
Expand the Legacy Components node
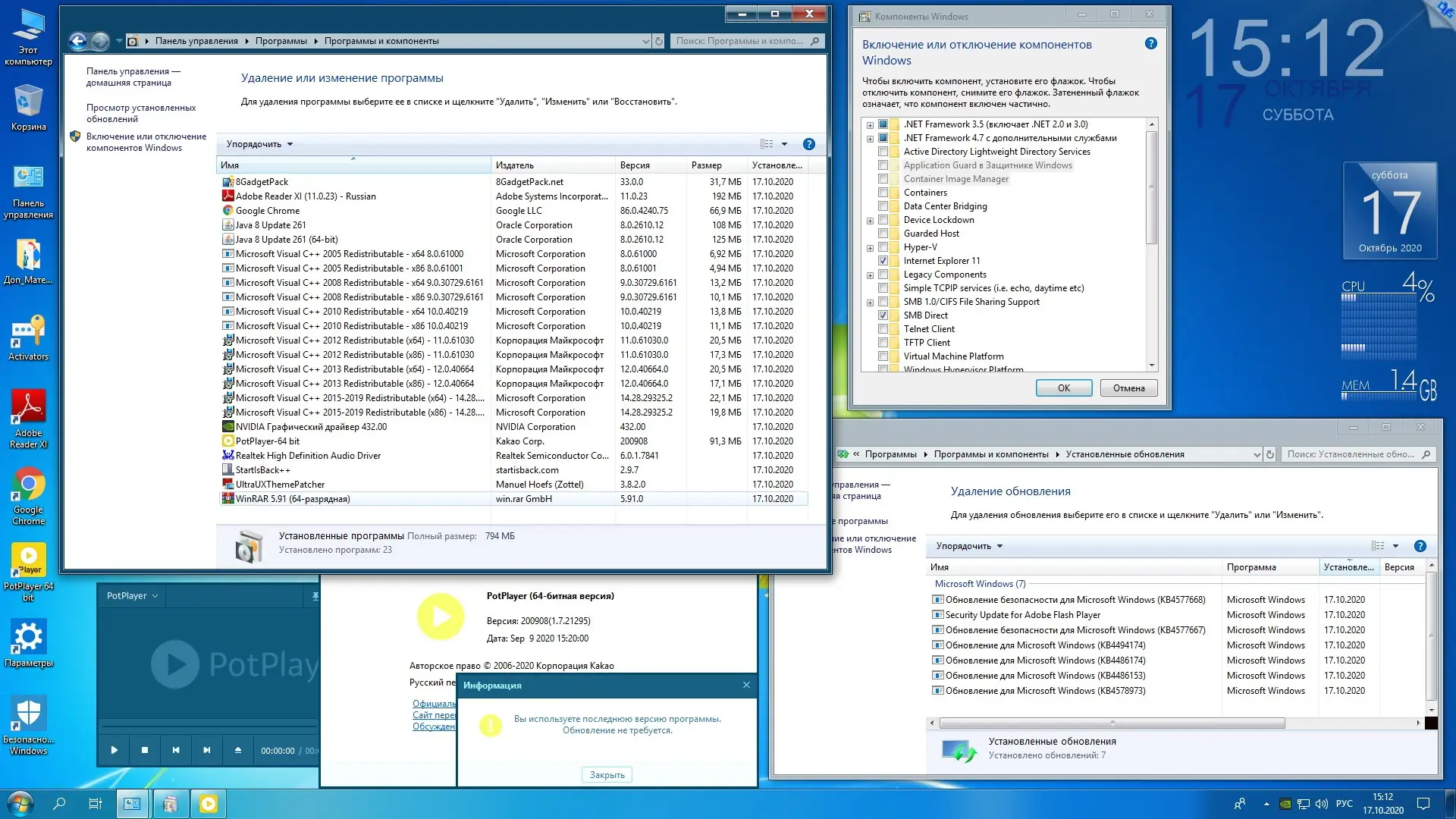point(870,275)
